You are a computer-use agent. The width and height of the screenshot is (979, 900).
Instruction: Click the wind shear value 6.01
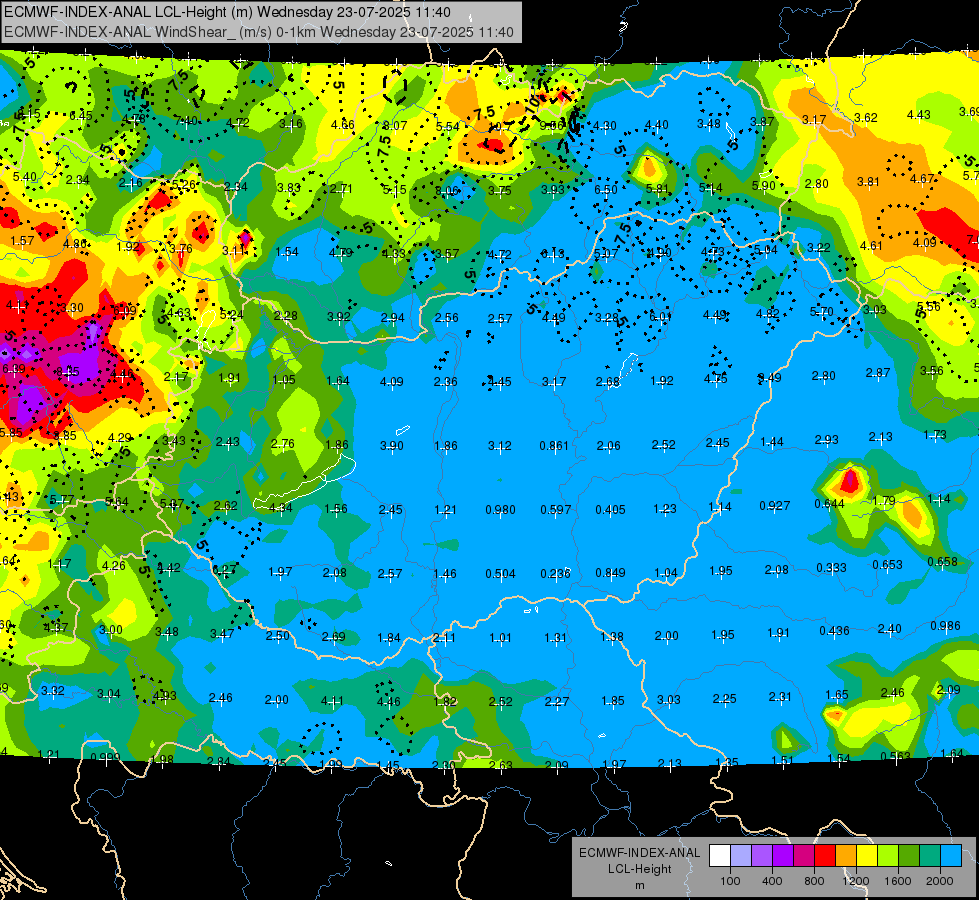[661, 317]
